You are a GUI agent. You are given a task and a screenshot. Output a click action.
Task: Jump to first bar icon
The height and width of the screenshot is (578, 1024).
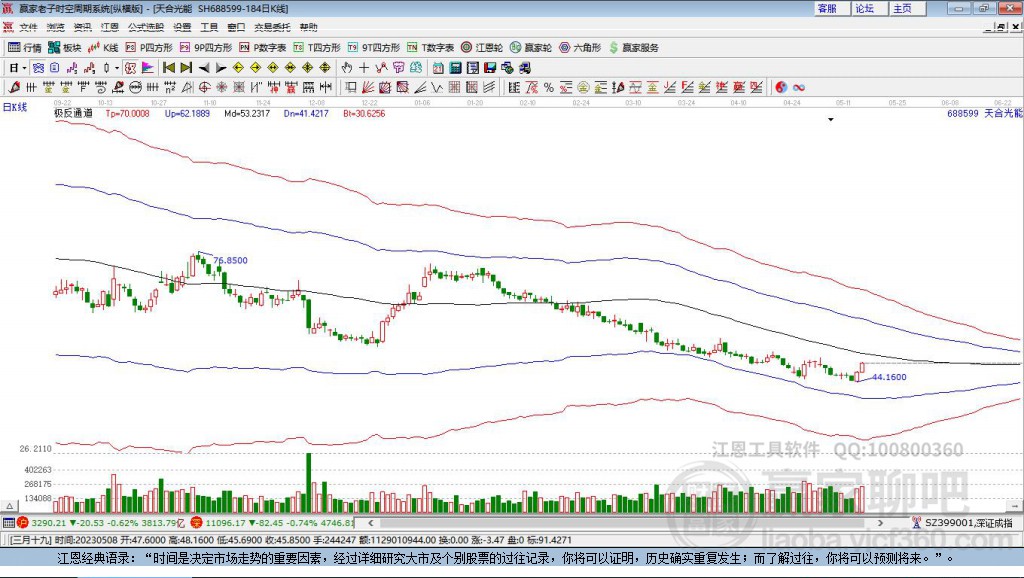click(168, 68)
